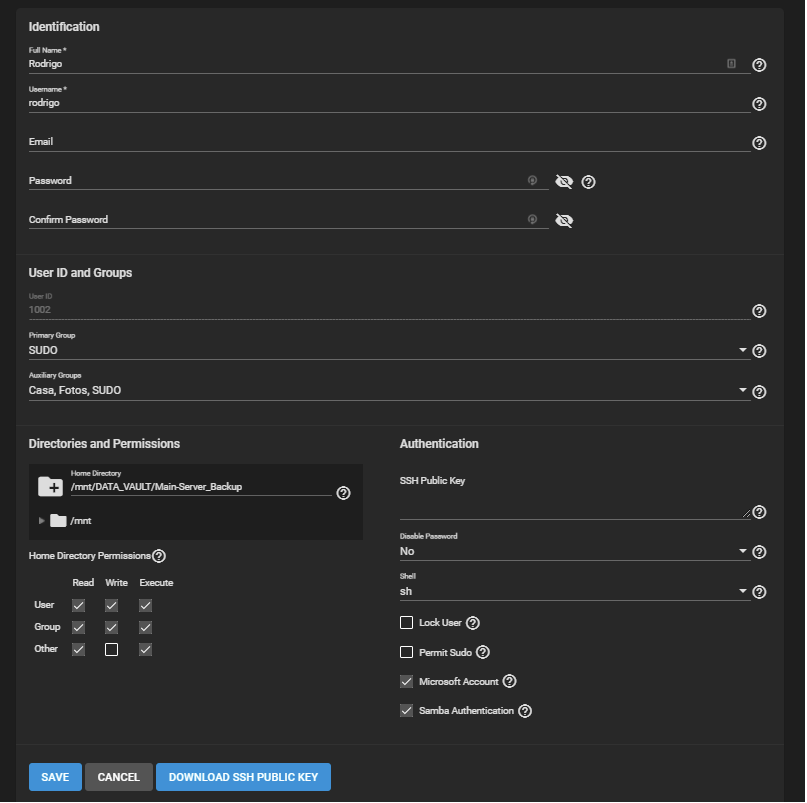Open help tooltip for Shell field
The image size is (807, 803).
[759, 592]
